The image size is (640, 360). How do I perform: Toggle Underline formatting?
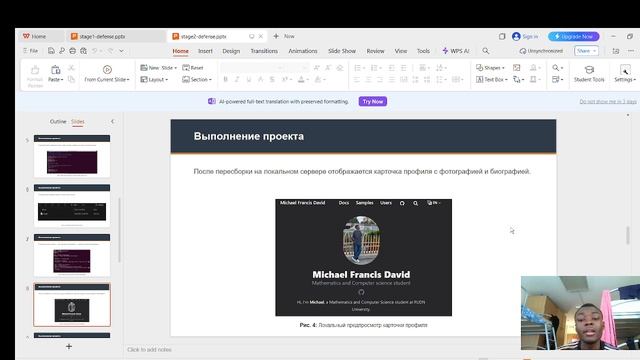tap(249, 79)
